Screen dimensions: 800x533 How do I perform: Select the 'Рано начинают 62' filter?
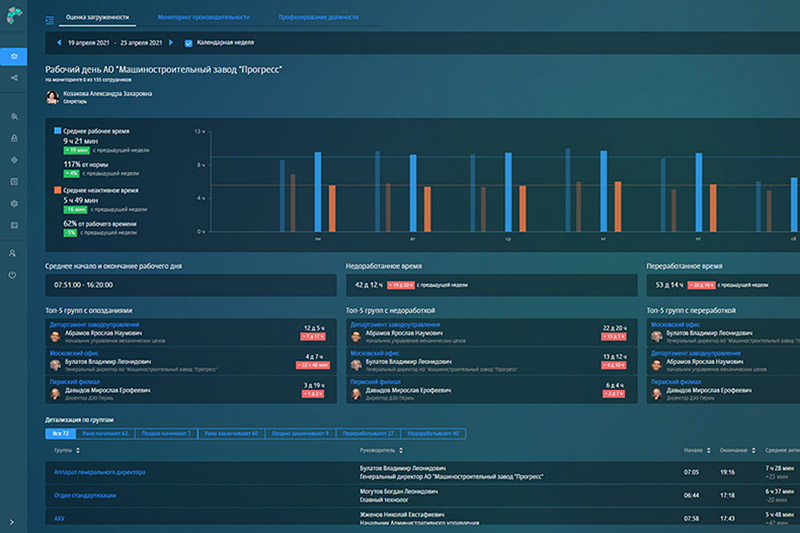pyautogui.click(x=105, y=434)
